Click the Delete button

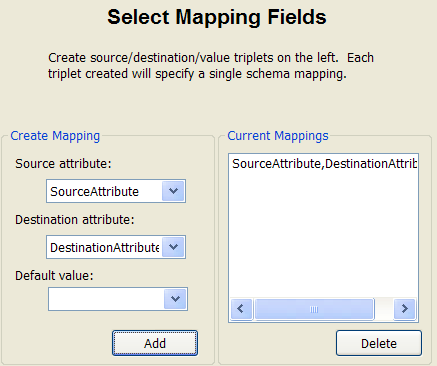click(379, 343)
